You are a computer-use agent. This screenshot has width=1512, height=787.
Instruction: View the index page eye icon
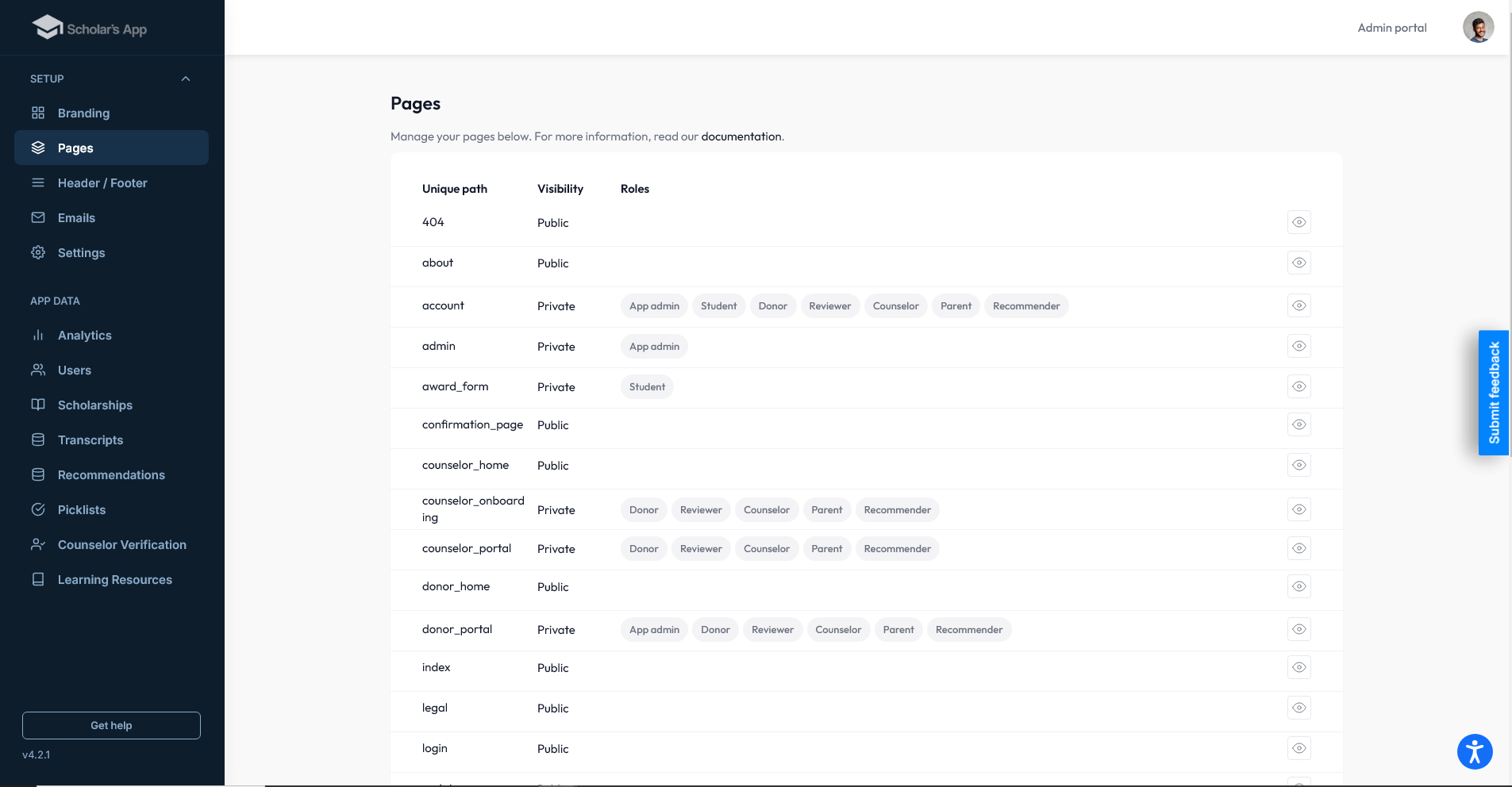(x=1299, y=667)
